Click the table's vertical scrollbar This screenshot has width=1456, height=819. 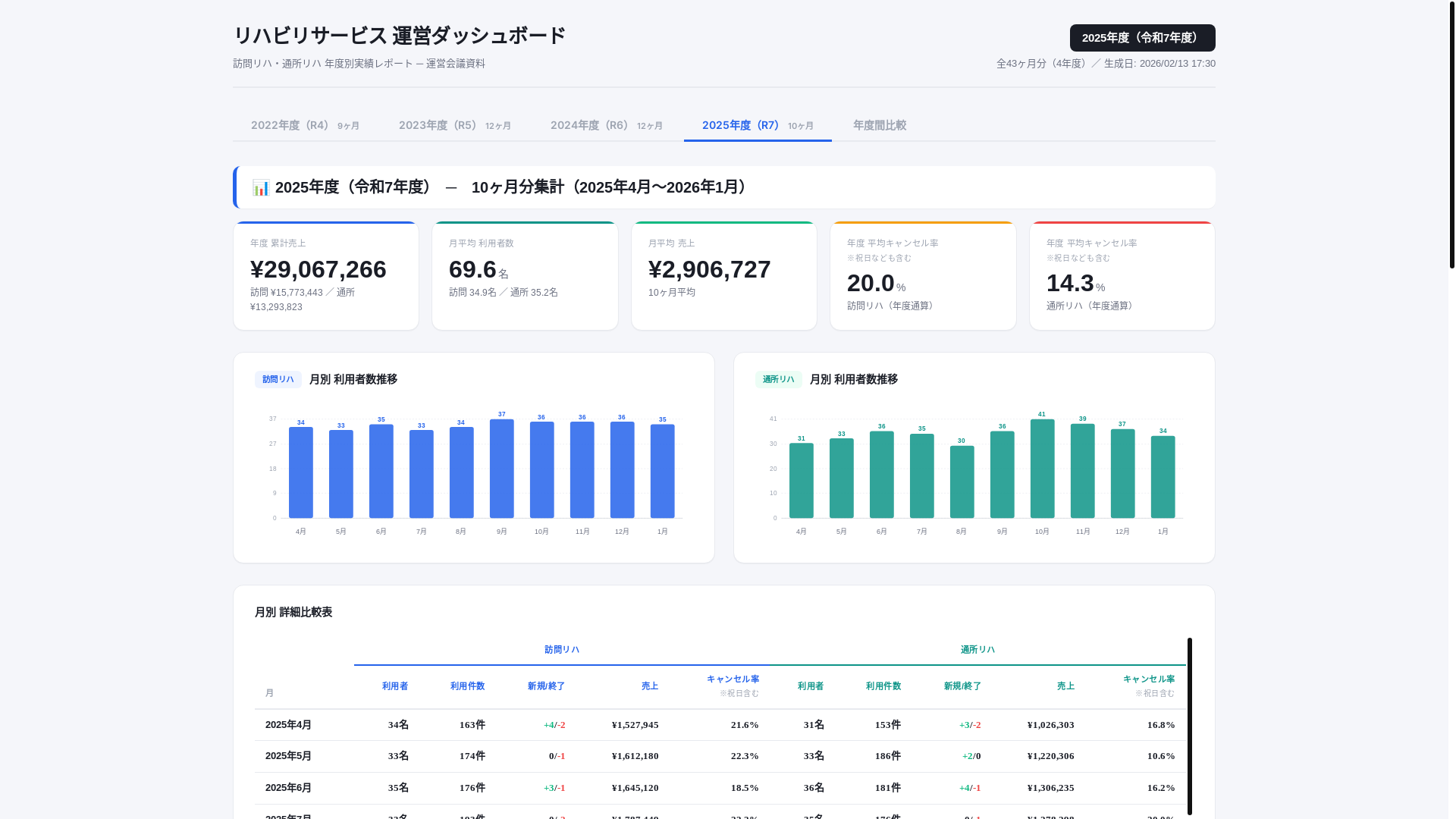coord(1190,726)
